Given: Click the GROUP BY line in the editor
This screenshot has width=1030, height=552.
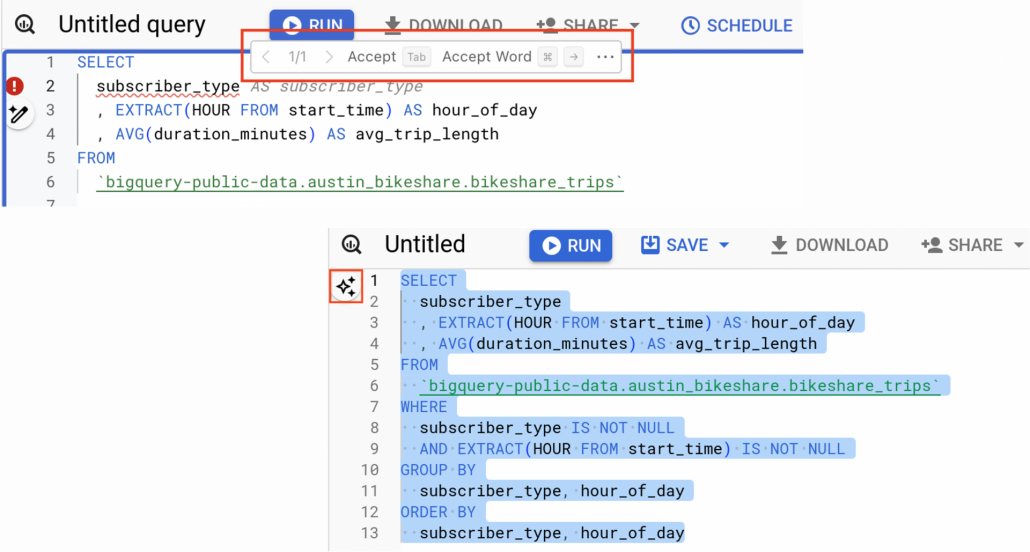Looking at the screenshot, I should 438,470.
